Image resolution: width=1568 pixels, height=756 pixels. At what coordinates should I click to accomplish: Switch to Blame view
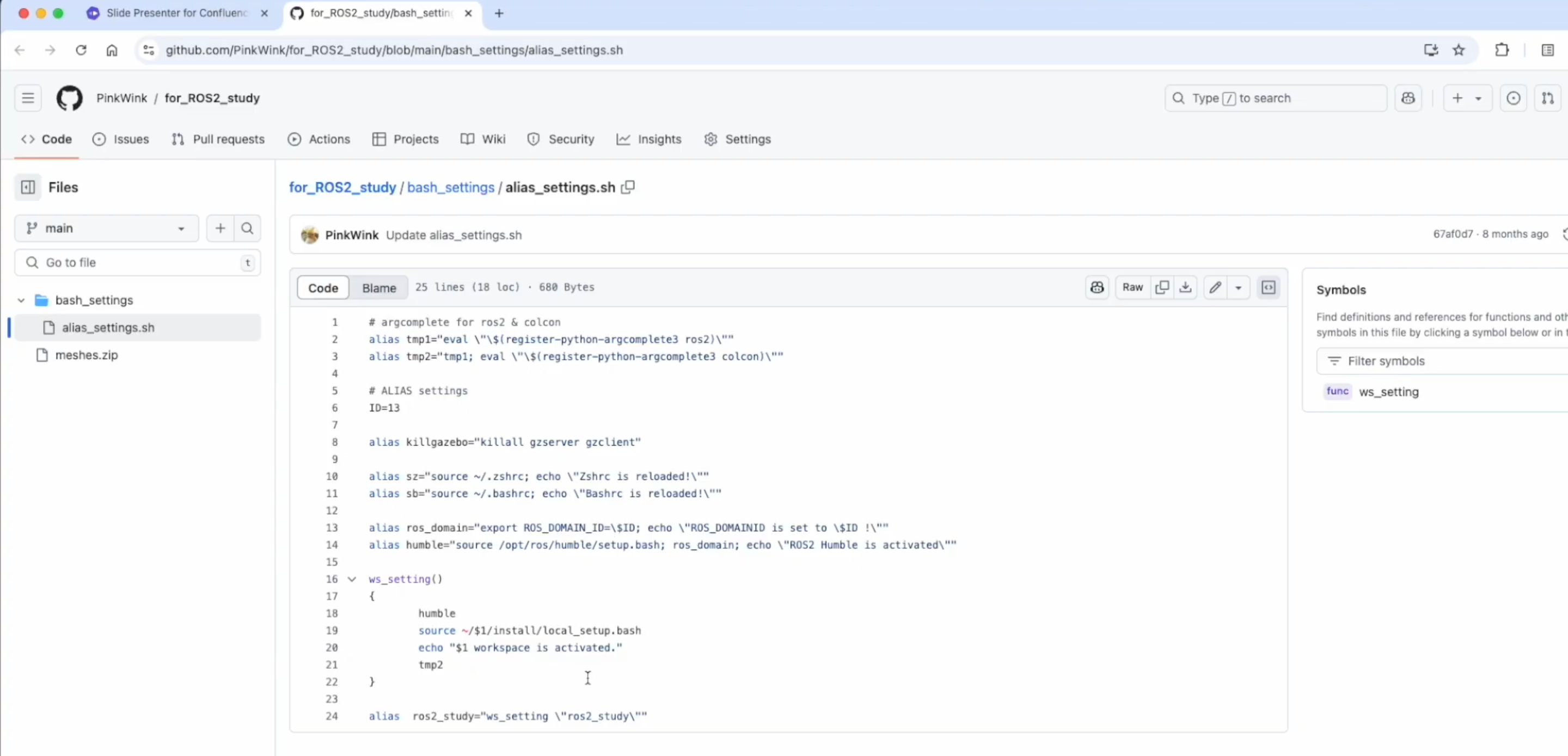click(x=378, y=288)
